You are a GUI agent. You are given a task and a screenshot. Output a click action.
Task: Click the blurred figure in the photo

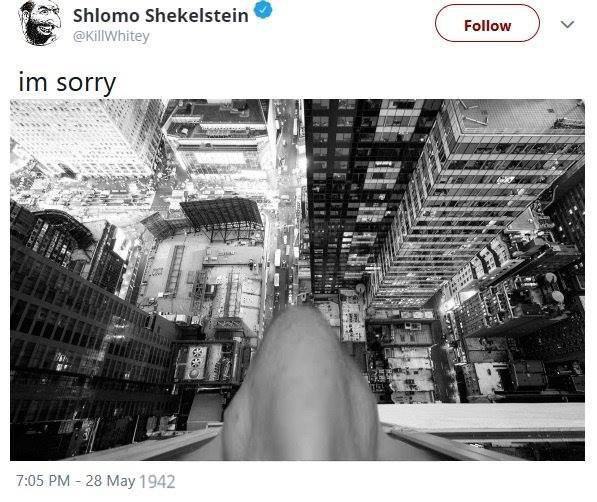coord(301,385)
